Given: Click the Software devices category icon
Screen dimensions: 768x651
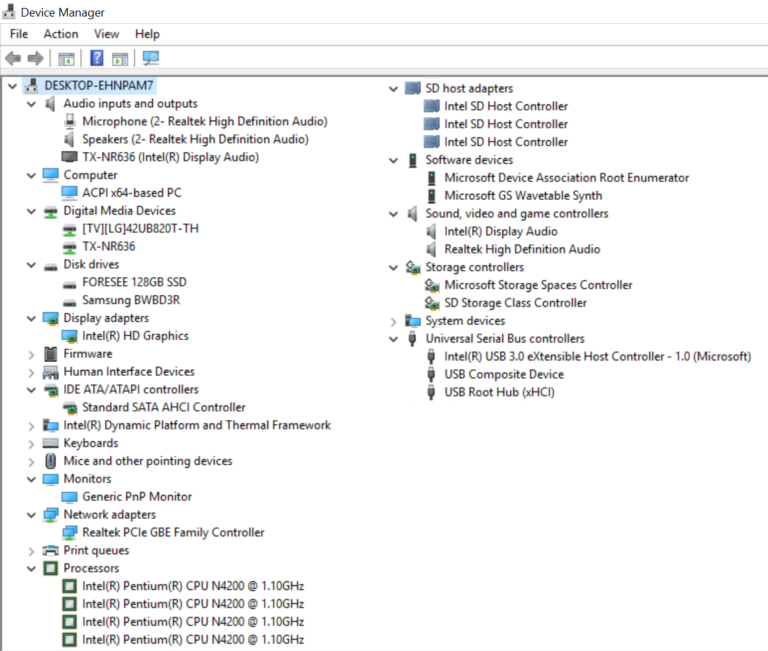Looking at the screenshot, I should (x=413, y=160).
